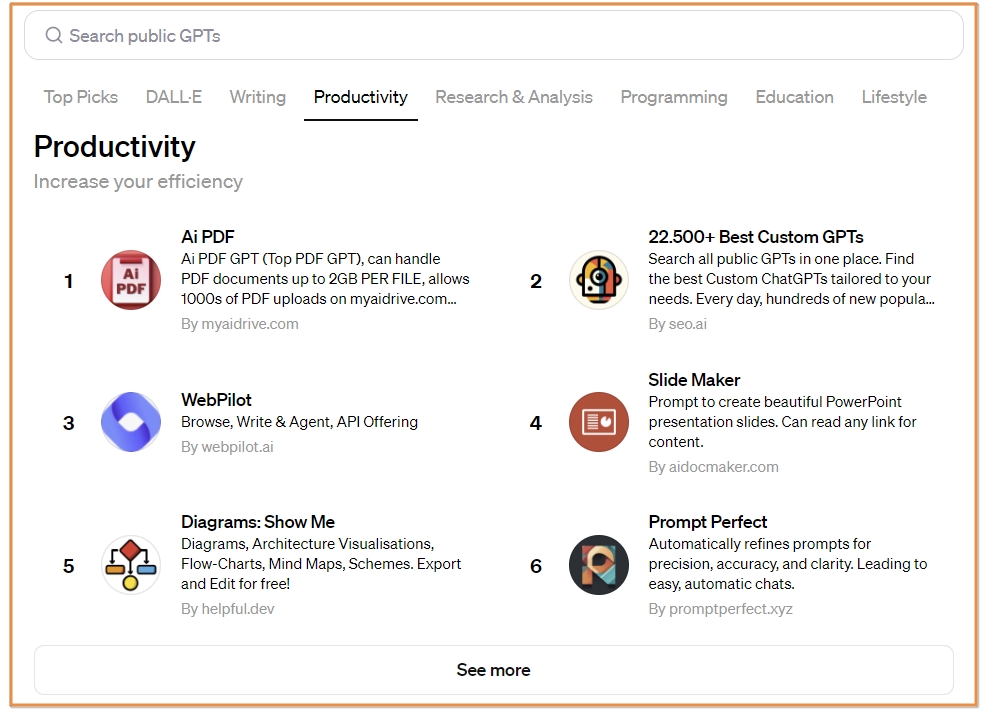Select the Productivity tab
Image resolution: width=986 pixels, height=716 pixels.
pyautogui.click(x=360, y=97)
